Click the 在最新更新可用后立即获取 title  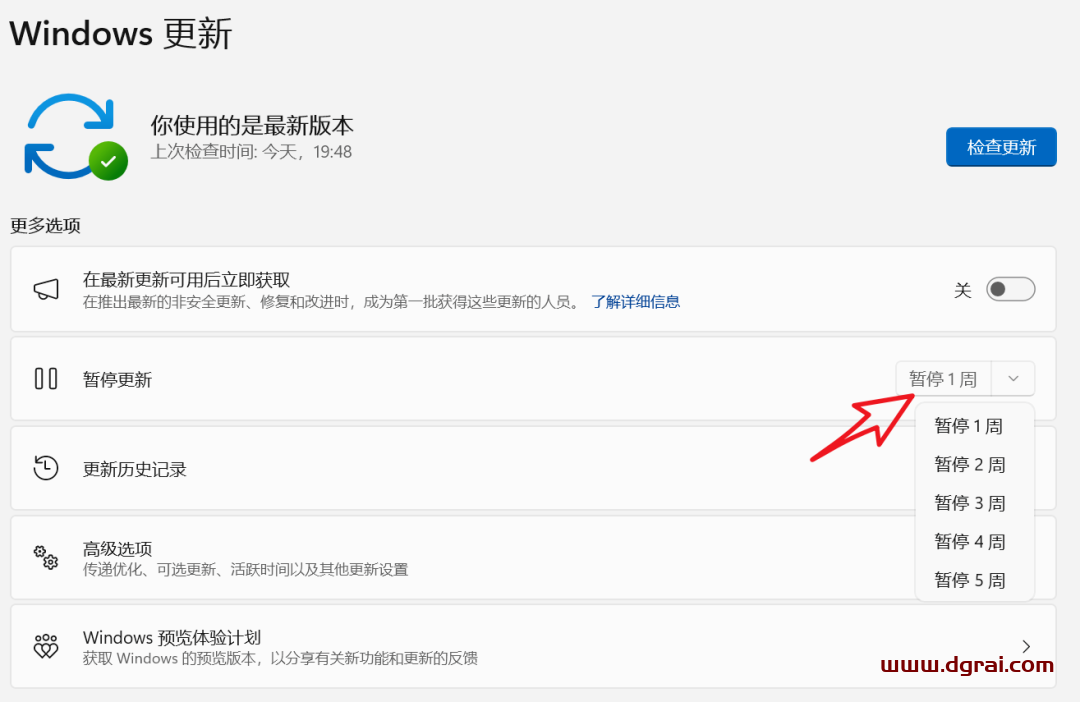(x=186, y=280)
